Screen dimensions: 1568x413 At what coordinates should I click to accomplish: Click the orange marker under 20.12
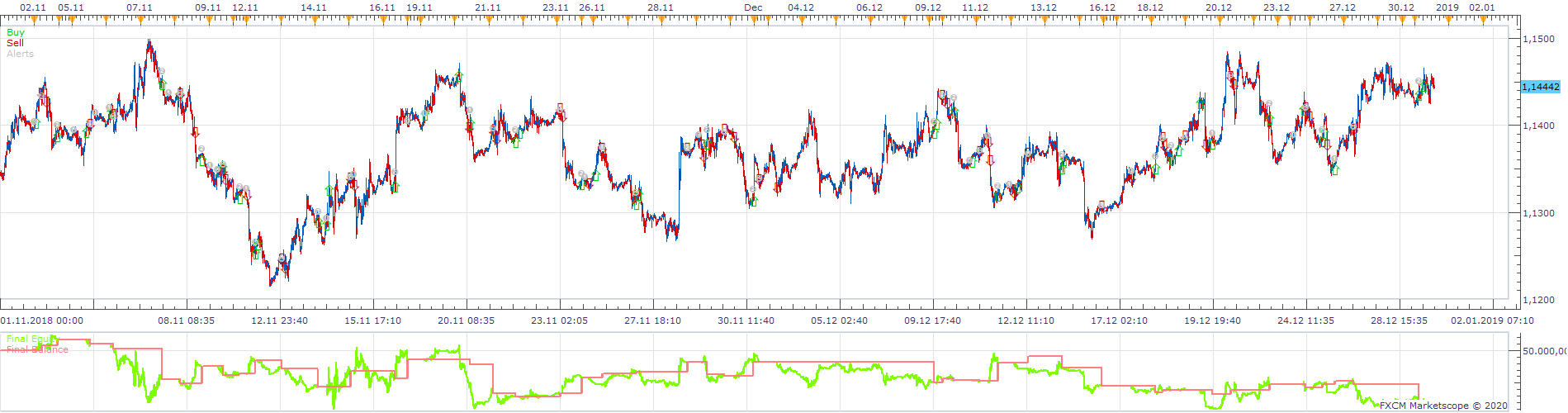point(1220,17)
